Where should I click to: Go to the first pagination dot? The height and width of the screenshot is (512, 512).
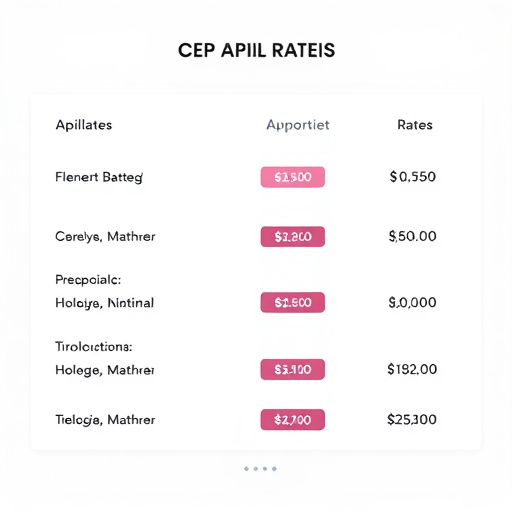pos(246,469)
